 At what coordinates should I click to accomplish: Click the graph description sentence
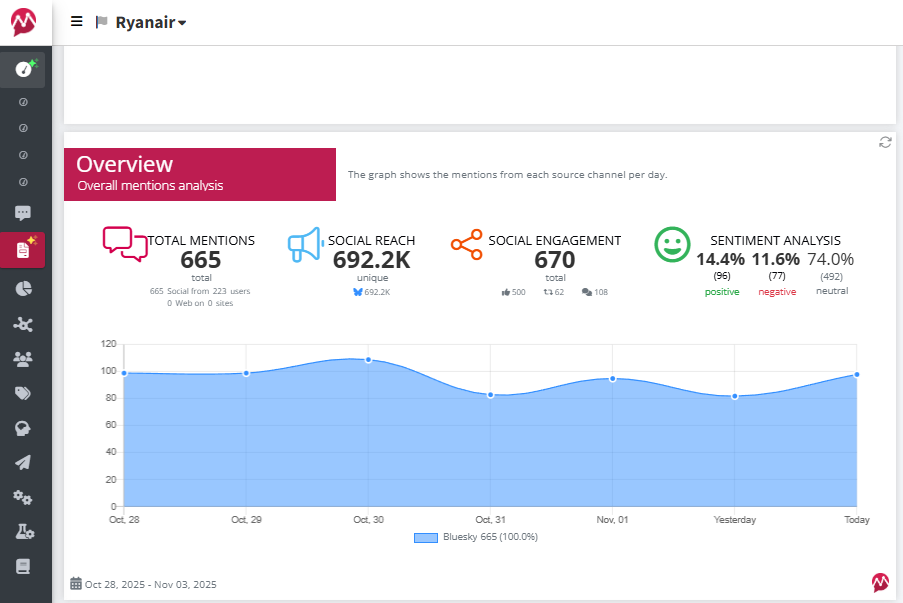(x=507, y=175)
